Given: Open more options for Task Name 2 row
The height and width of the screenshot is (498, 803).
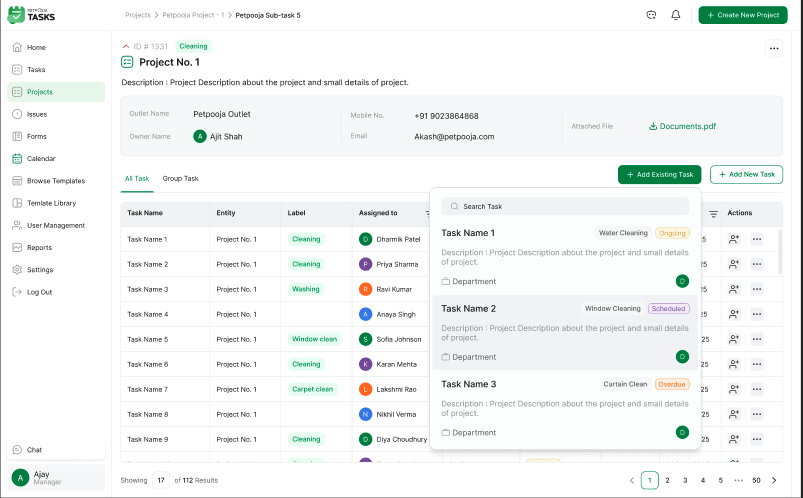Looking at the screenshot, I should click(757, 264).
